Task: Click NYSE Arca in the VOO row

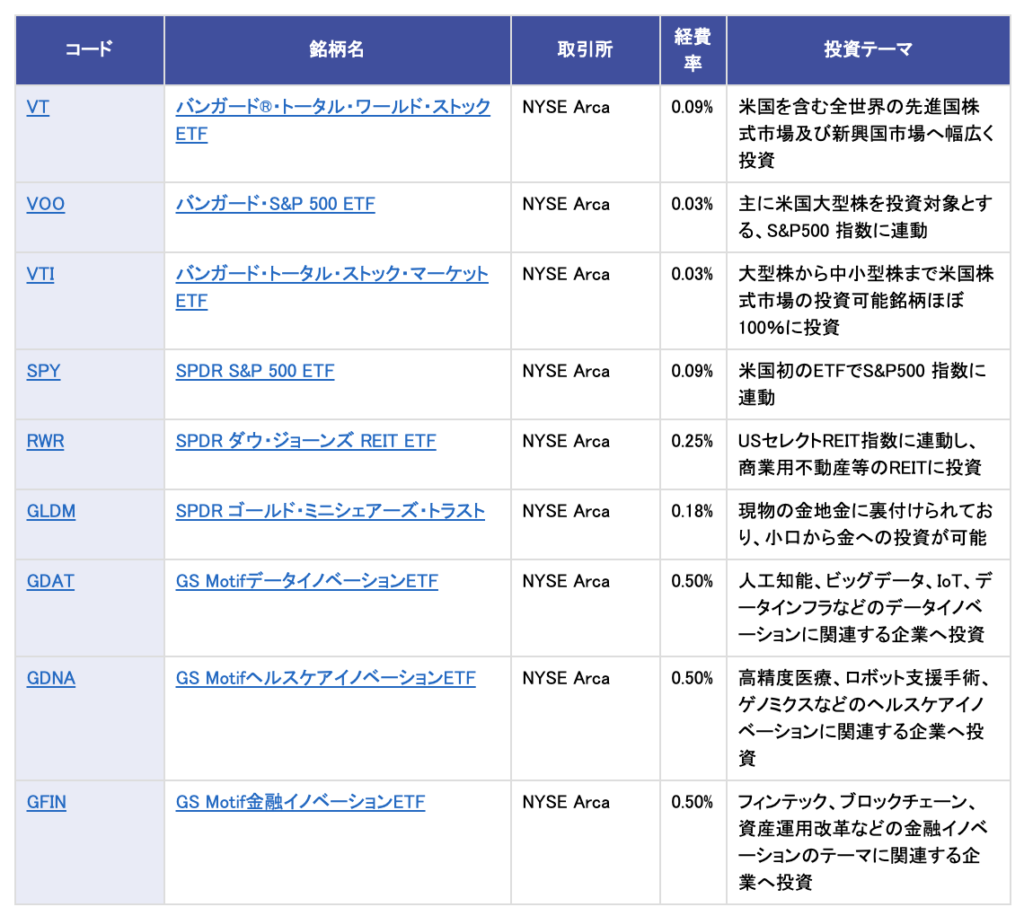Action: [566, 204]
